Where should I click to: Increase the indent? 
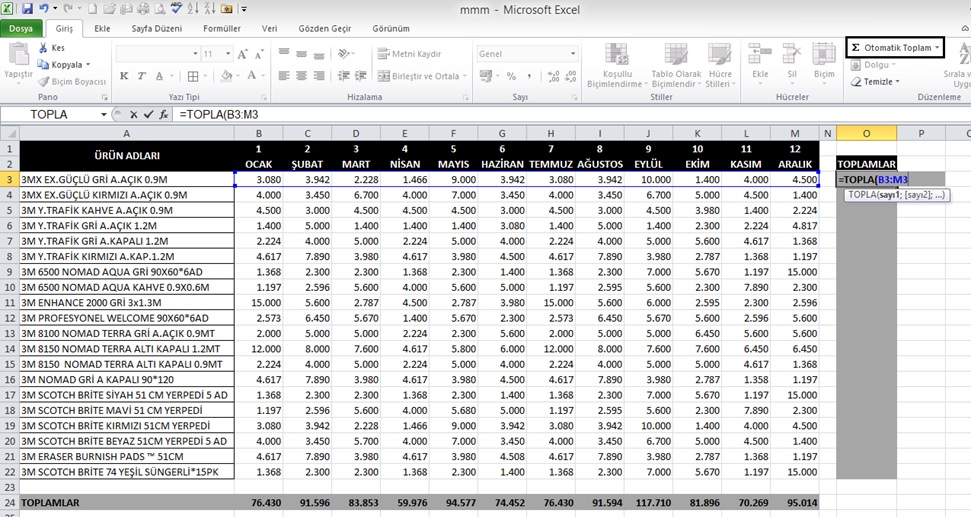click(361, 76)
